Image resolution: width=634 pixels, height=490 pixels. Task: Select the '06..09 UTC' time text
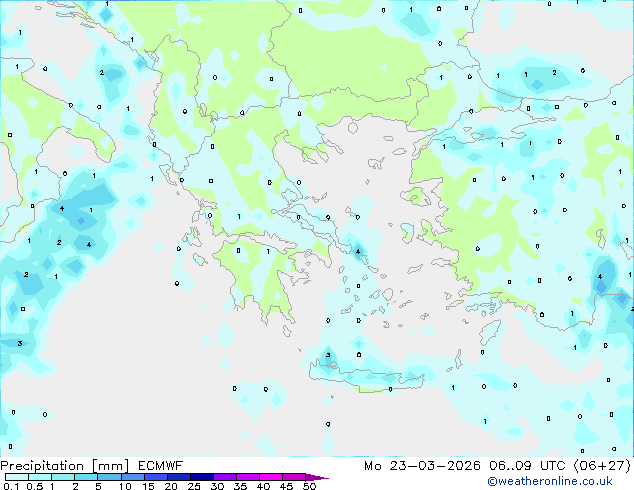click(x=527, y=466)
